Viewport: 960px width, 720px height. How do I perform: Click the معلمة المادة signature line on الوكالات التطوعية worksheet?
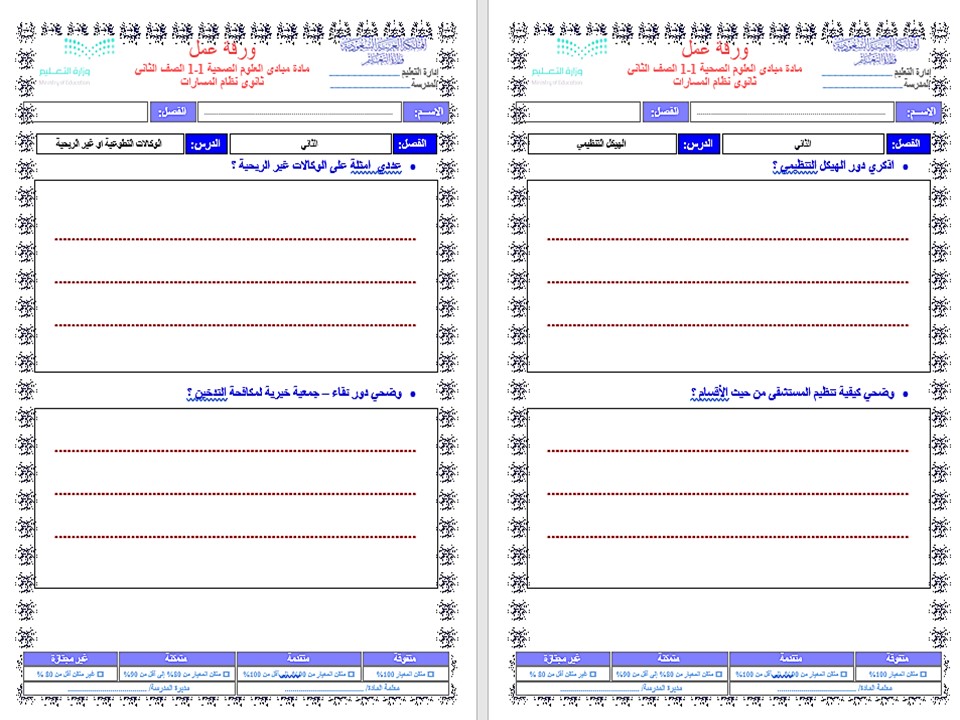pos(324,689)
